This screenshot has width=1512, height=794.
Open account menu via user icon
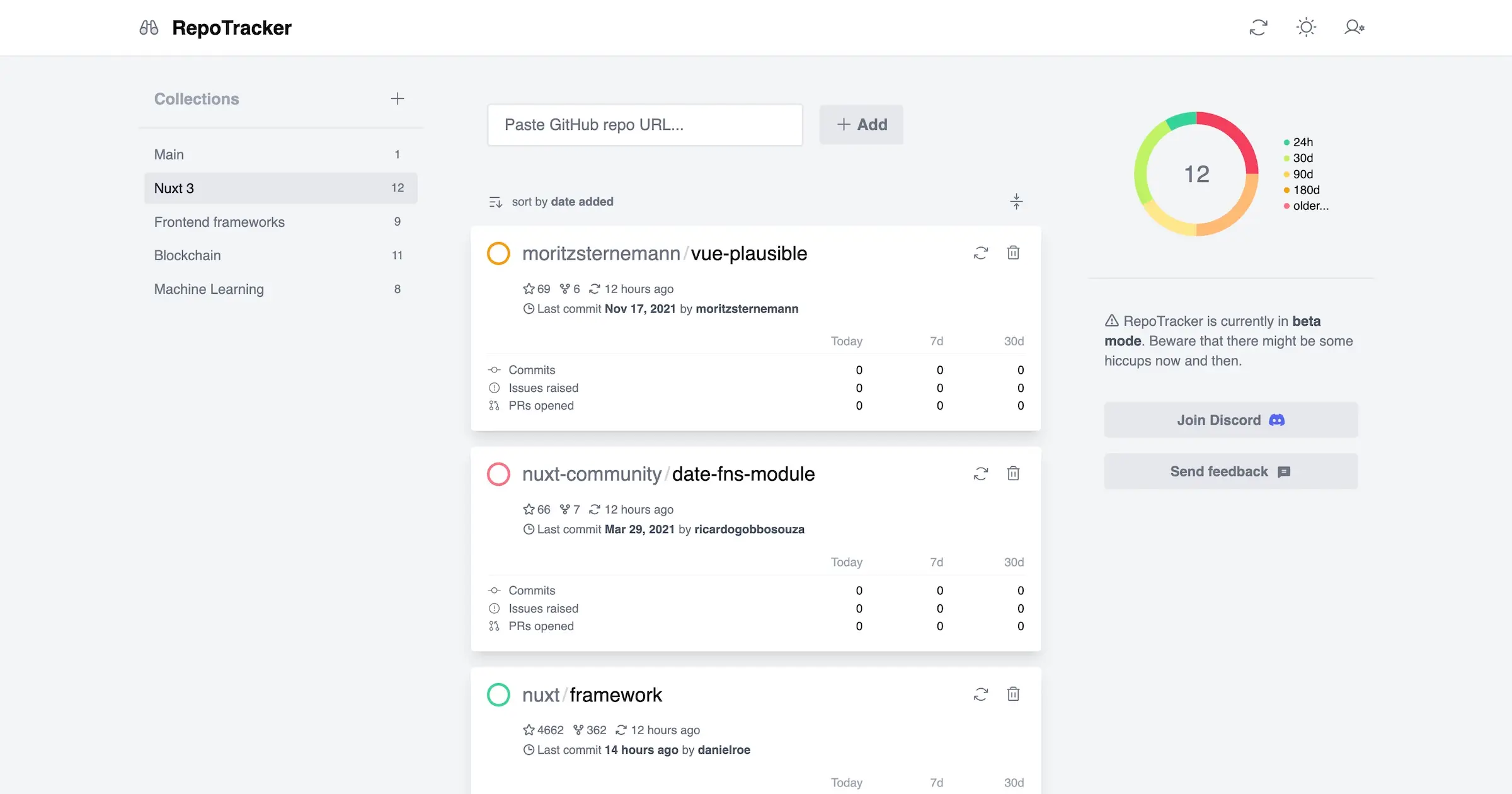1353,27
